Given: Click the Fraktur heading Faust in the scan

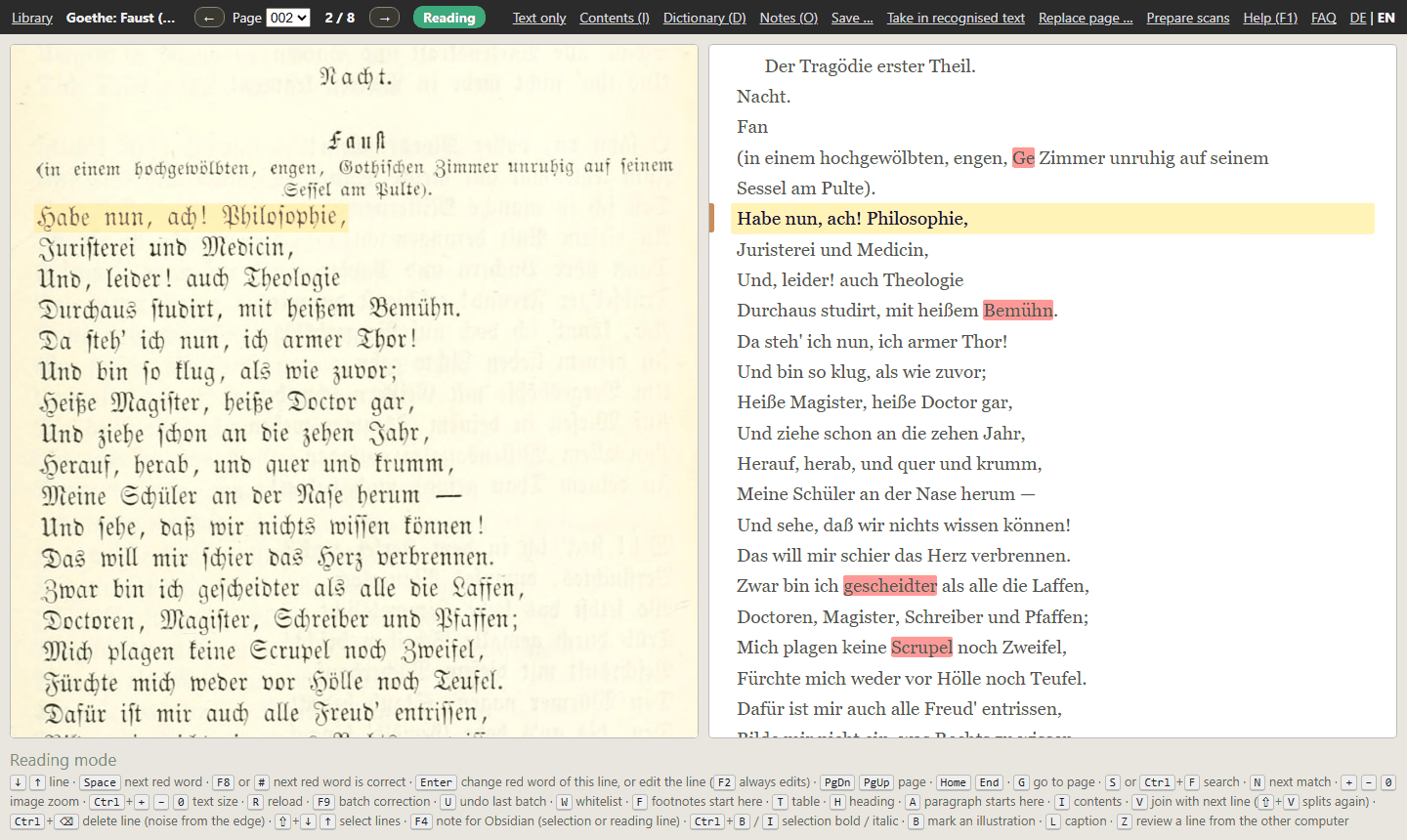Looking at the screenshot, I should [357, 140].
